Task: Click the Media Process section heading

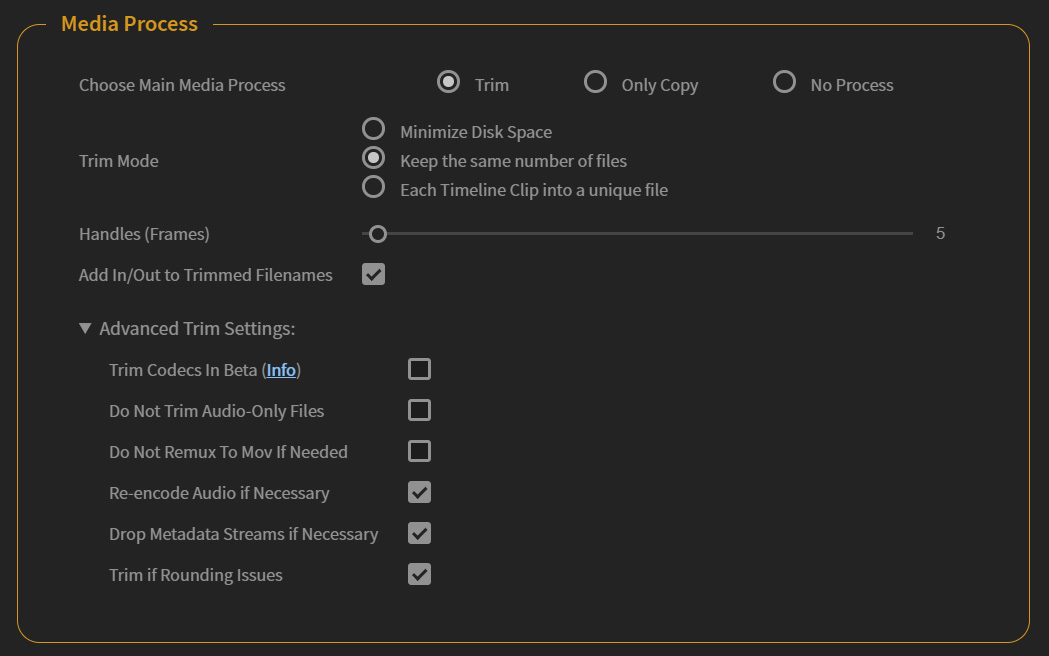Action: click(128, 23)
